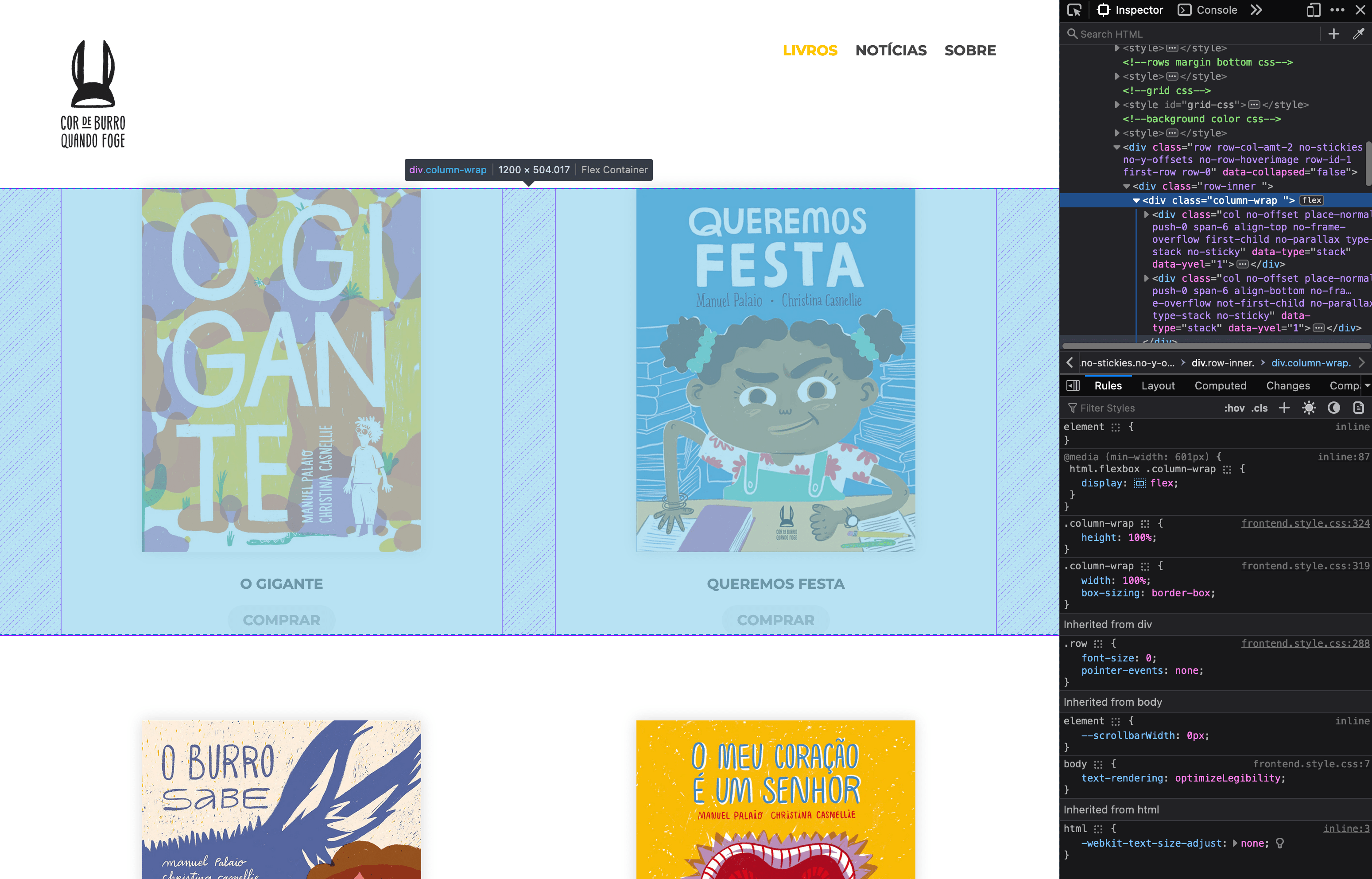Image resolution: width=1372 pixels, height=879 pixels.
Task: Toggle the :hov pseudo-class panel
Action: (1234, 408)
